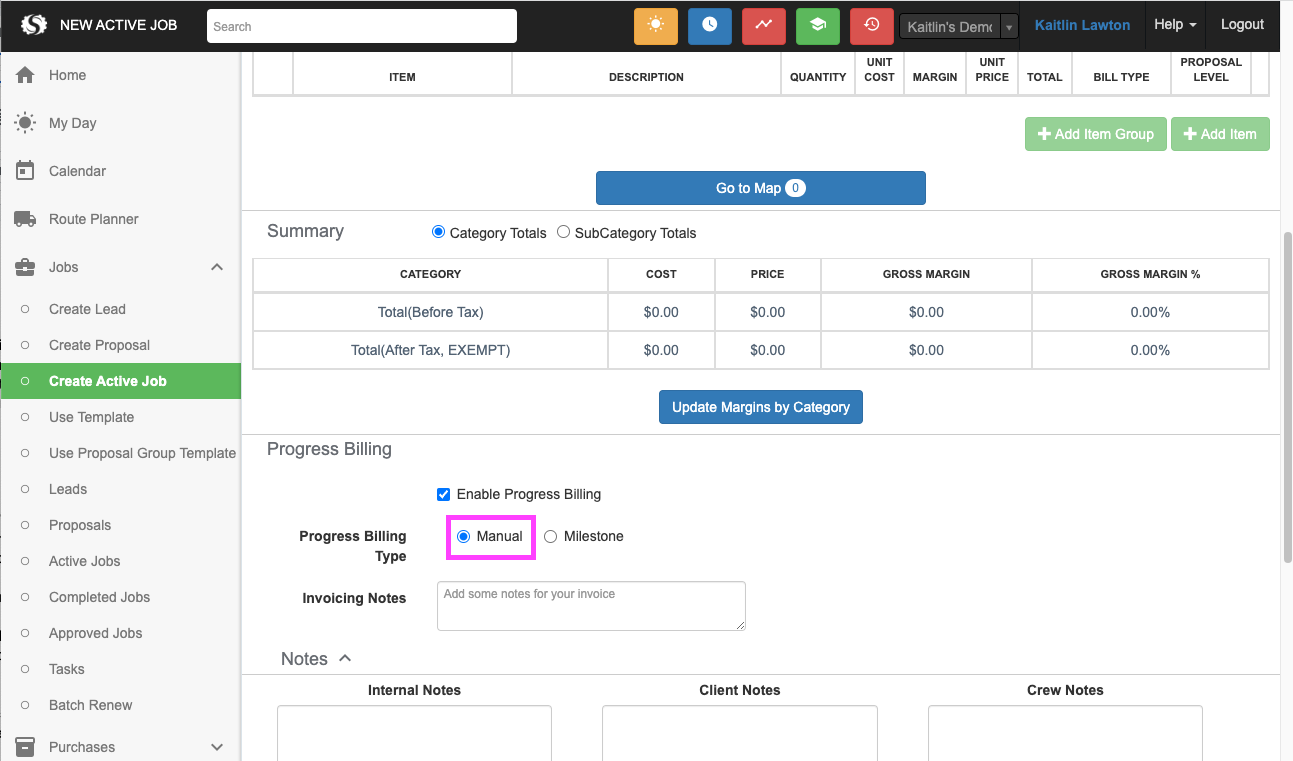Click Update Margins by Category button
Viewport: 1293px width, 761px height.
click(x=761, y=407)
